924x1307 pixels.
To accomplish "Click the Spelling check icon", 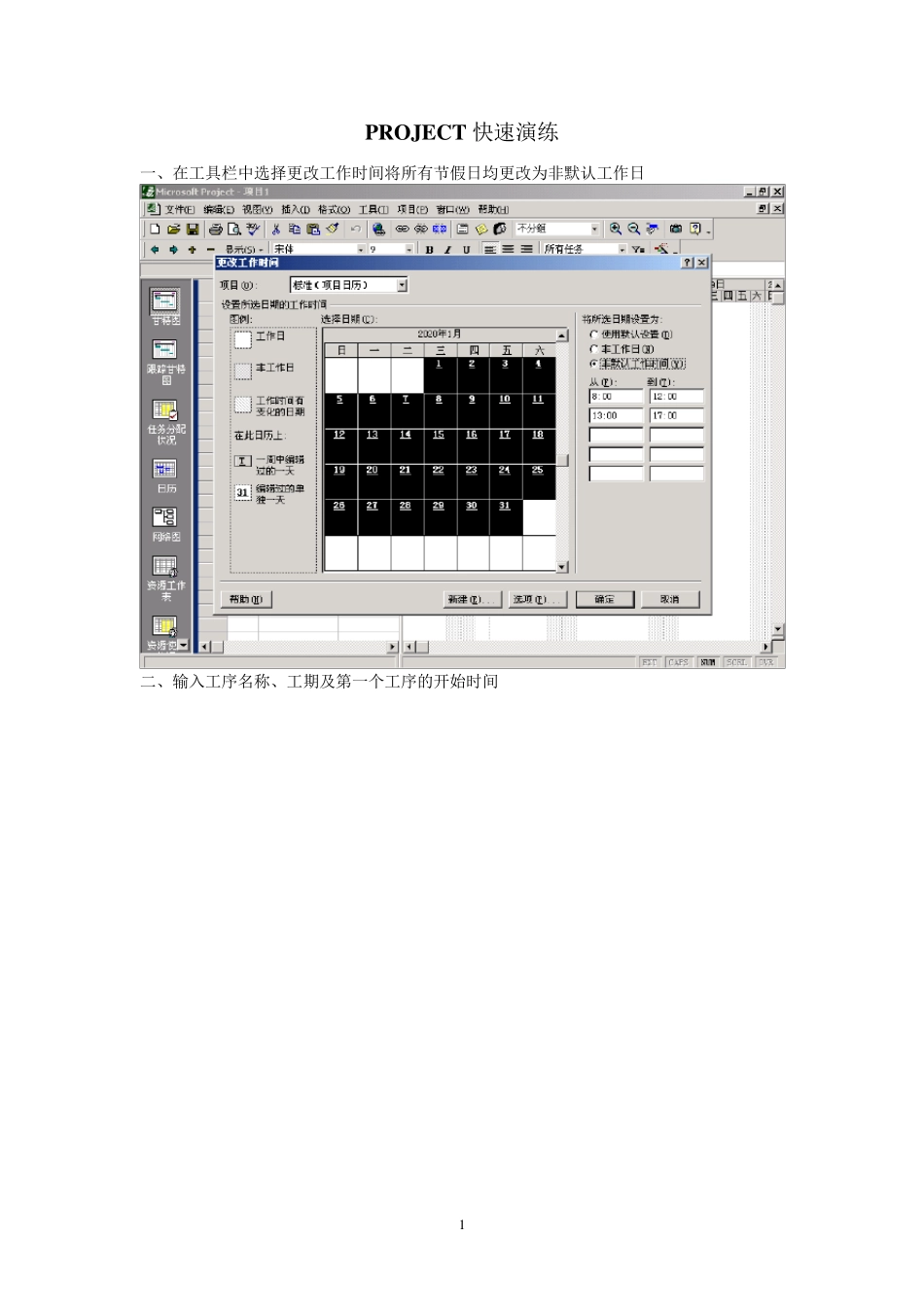I will pos(254,229).
